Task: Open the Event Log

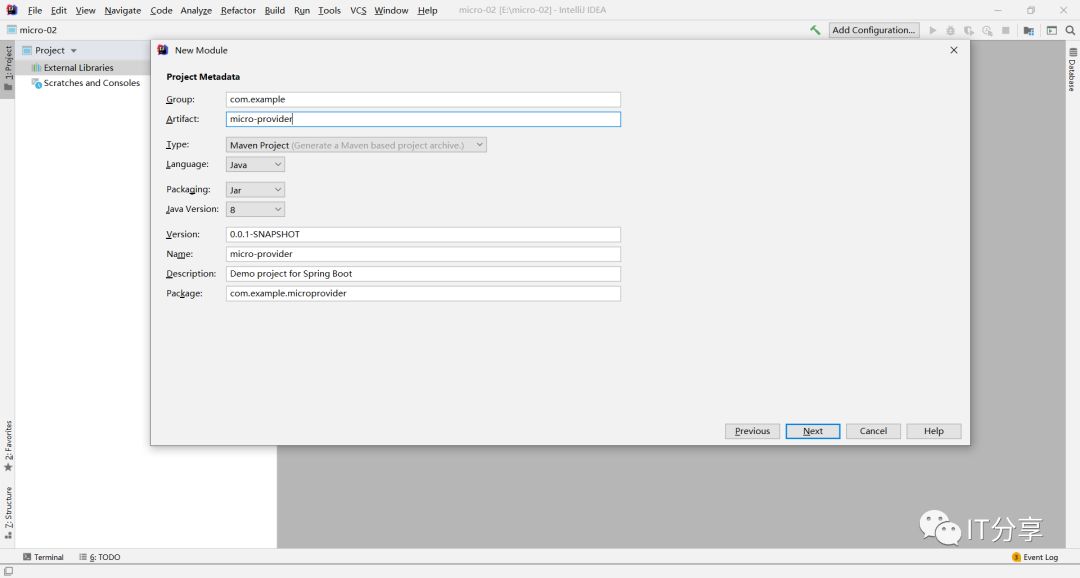Action: [1035, 557]
